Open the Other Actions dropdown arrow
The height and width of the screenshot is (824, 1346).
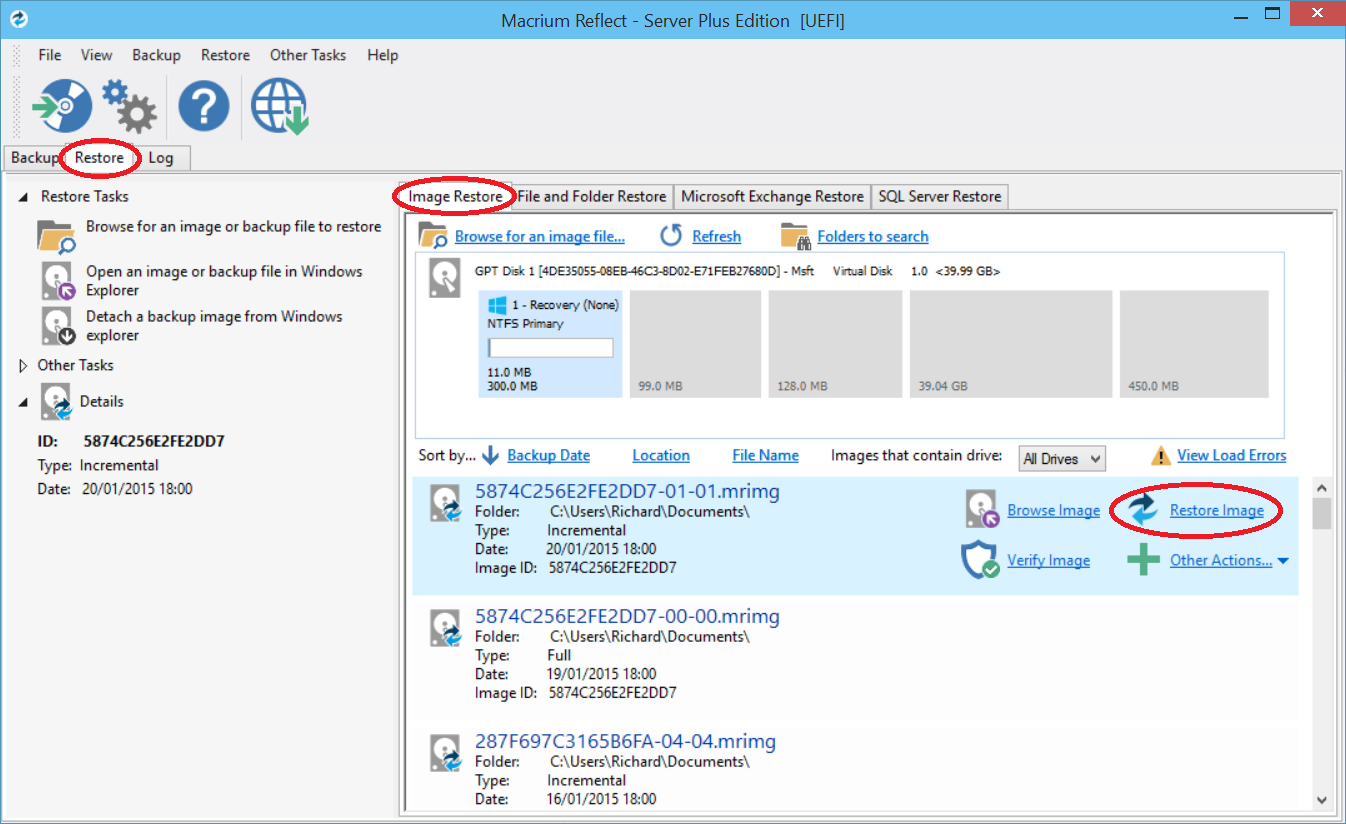(x=1283, y=561)
